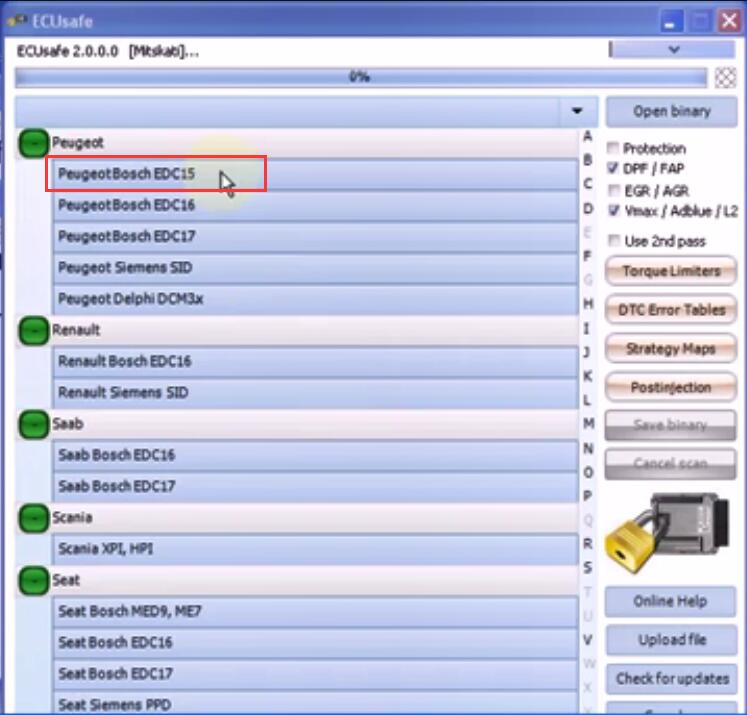Uncheck Vmax / Adblue / L2 option

pyautogui.click(x=614, y=210)
